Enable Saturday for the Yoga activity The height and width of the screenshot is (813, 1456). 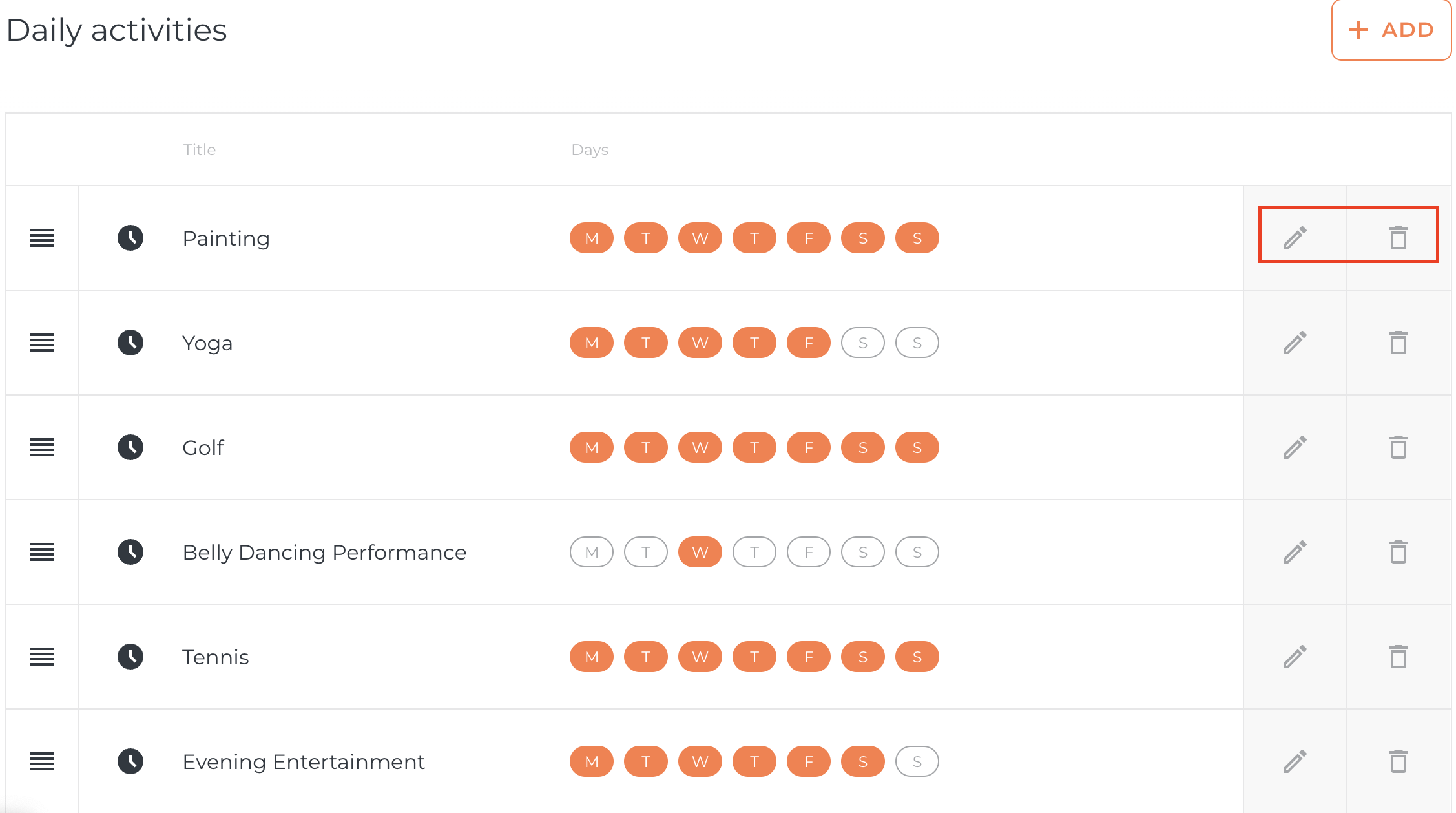(862, 343)
